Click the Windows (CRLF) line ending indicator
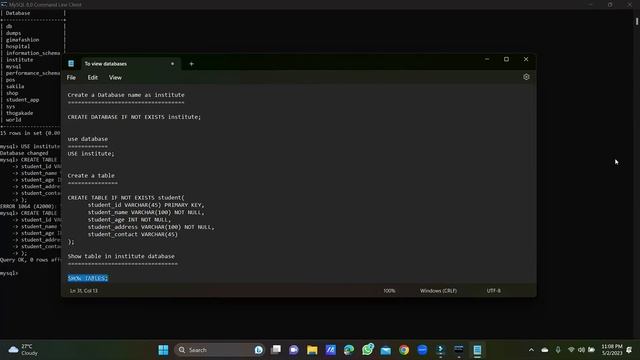640x360 pixels. click(438, 291)
